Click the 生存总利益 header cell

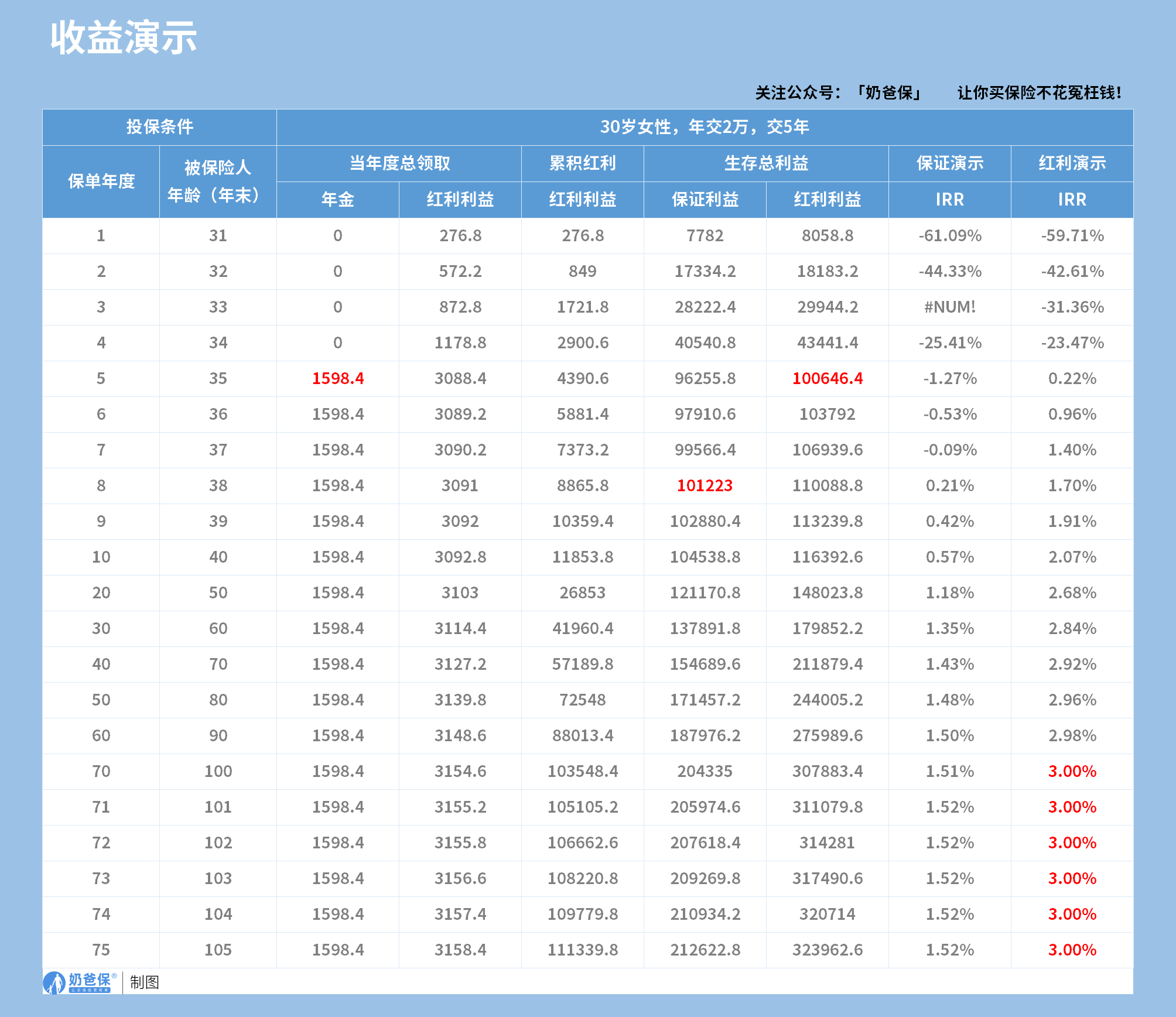tap(766, 164)
